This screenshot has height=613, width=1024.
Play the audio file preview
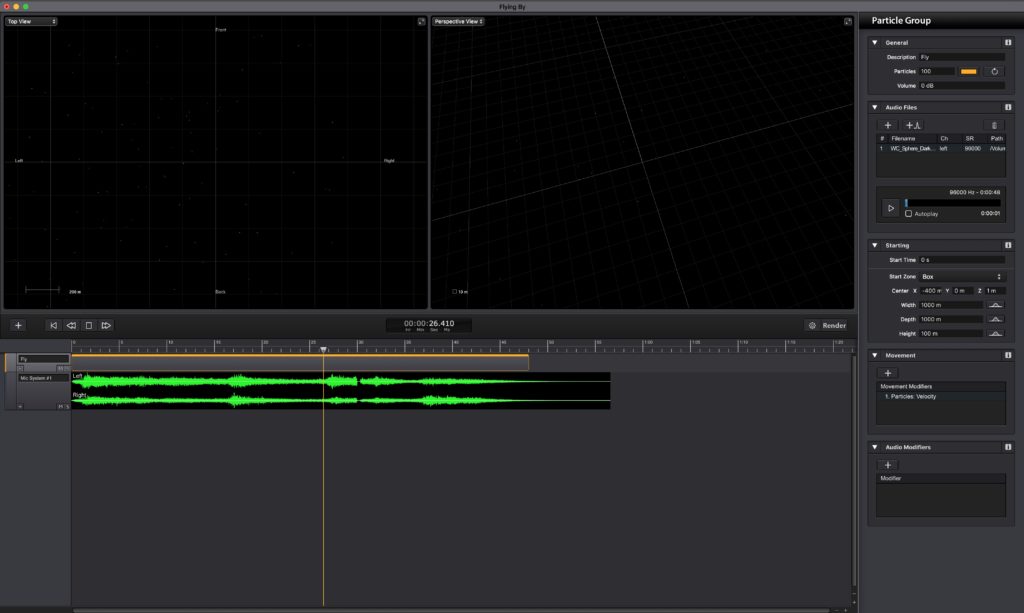[x=891, y=208]
